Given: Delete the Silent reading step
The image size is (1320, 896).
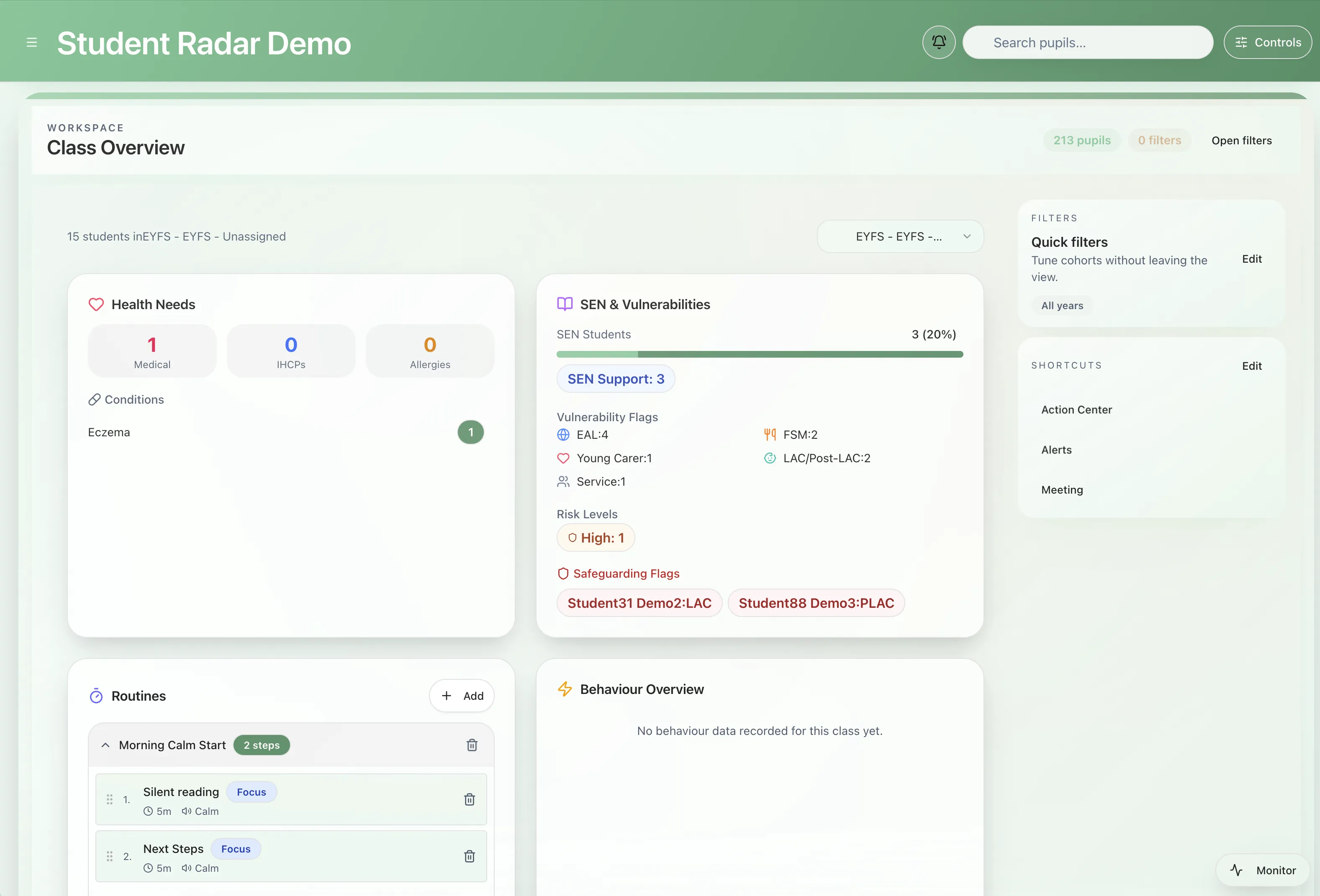Looking at the screenshot, I should (x=469, y=799).
